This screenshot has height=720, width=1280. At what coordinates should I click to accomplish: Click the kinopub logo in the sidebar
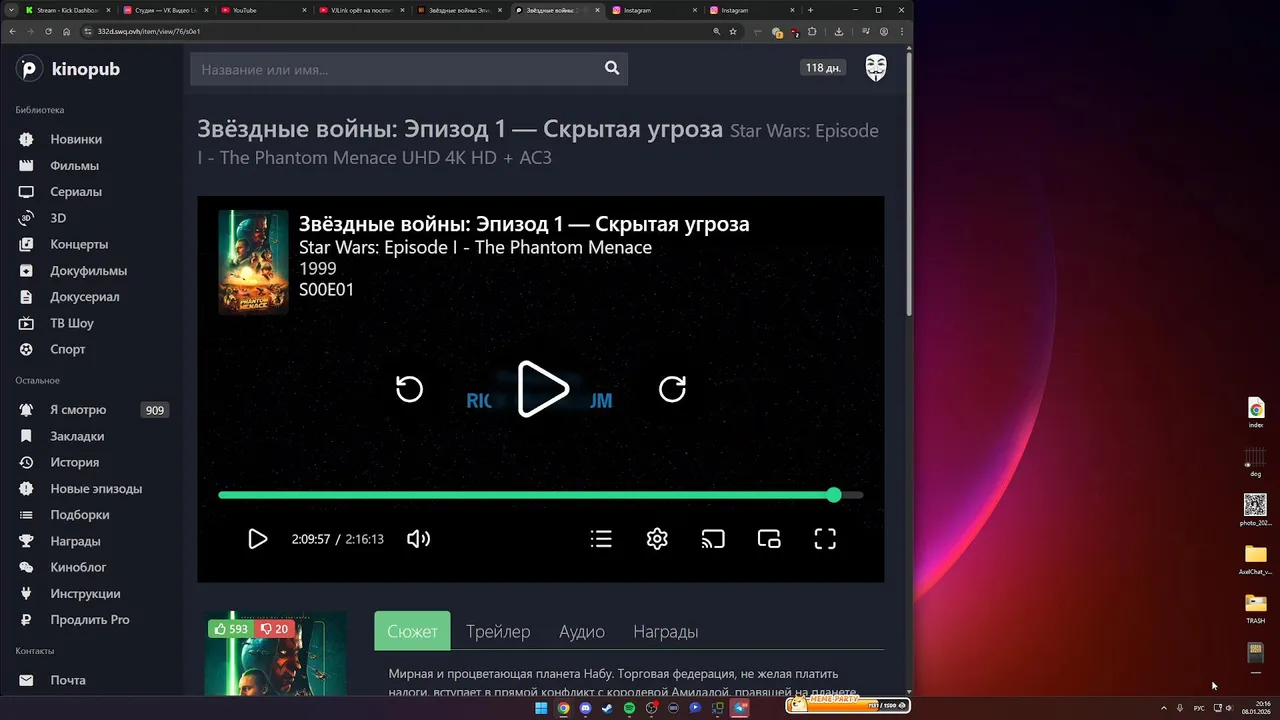tap(68, 69)
